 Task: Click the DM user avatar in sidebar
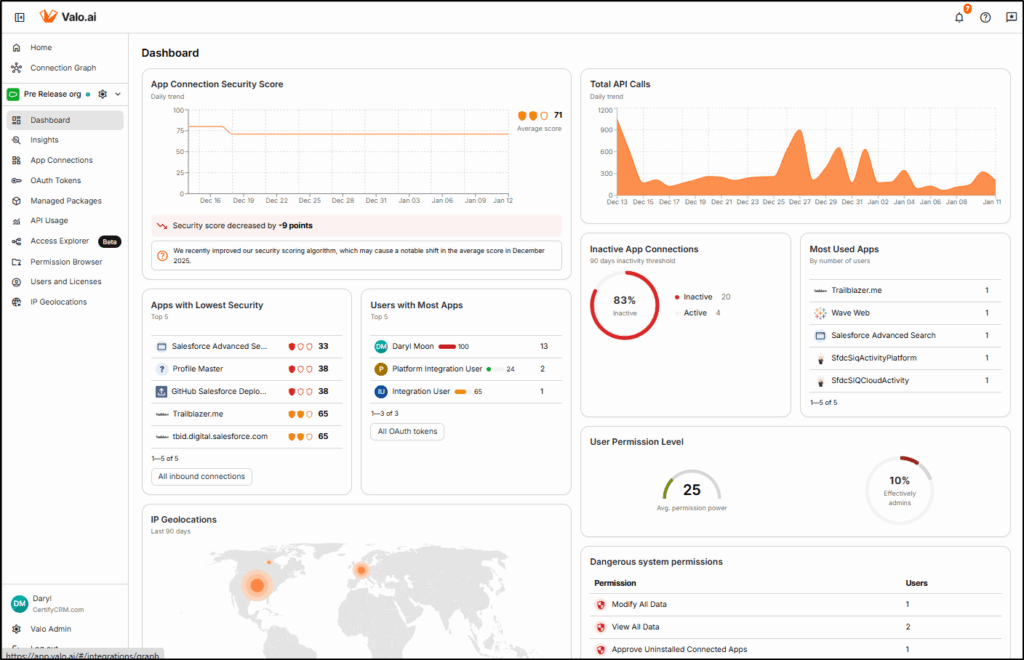[19, 603]
